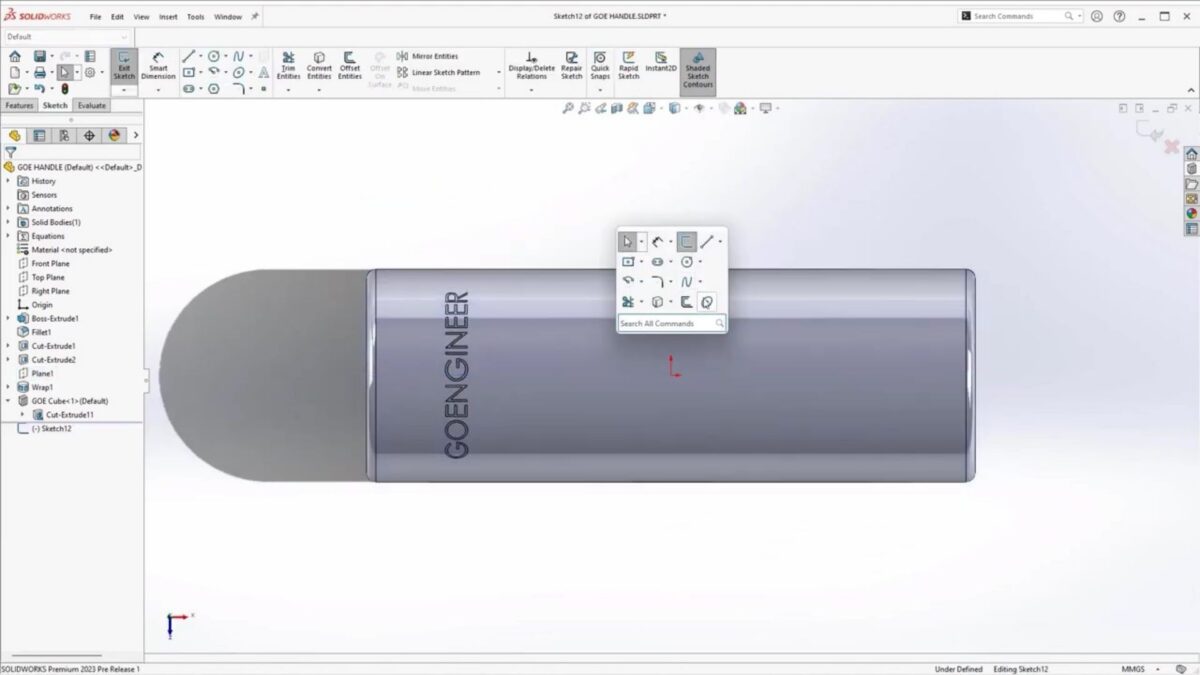Click the Search All Commands shortcut box
1200x675 pixels.
coord(671,324)
